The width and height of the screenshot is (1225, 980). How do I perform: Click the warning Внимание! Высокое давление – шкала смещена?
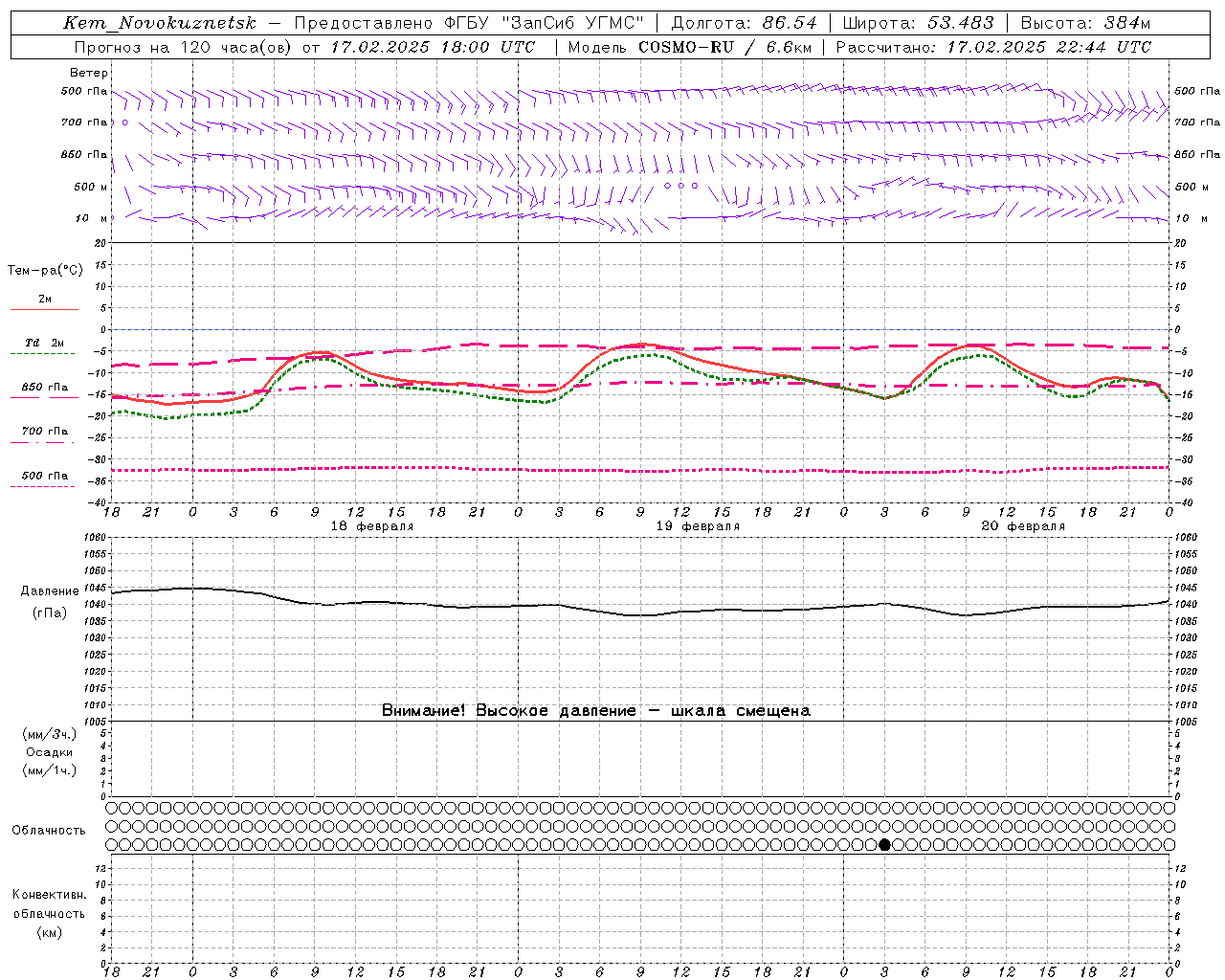coord(595,710)
